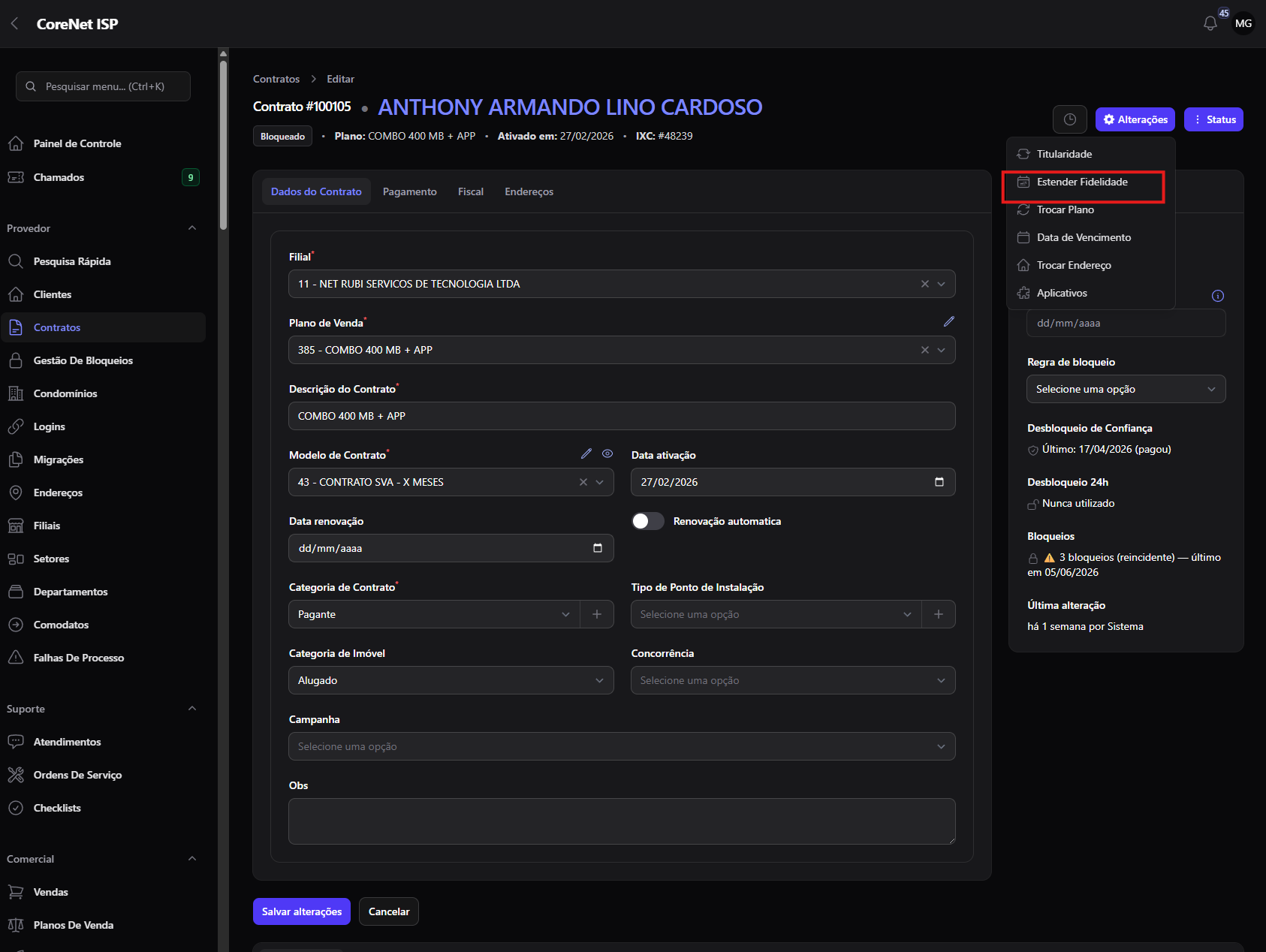
Task: Click the back arrow beside CoreNet ISP
Action: 14,24
